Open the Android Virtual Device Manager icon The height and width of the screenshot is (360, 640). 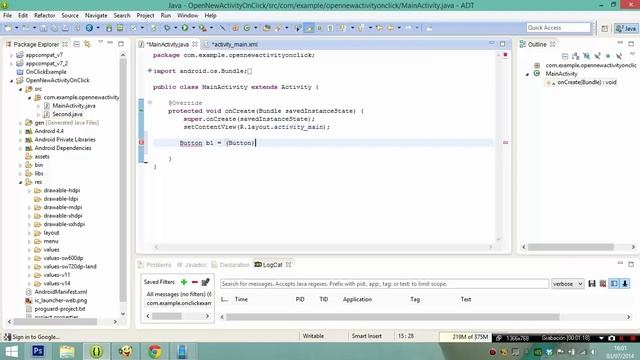tap(120, 28)
